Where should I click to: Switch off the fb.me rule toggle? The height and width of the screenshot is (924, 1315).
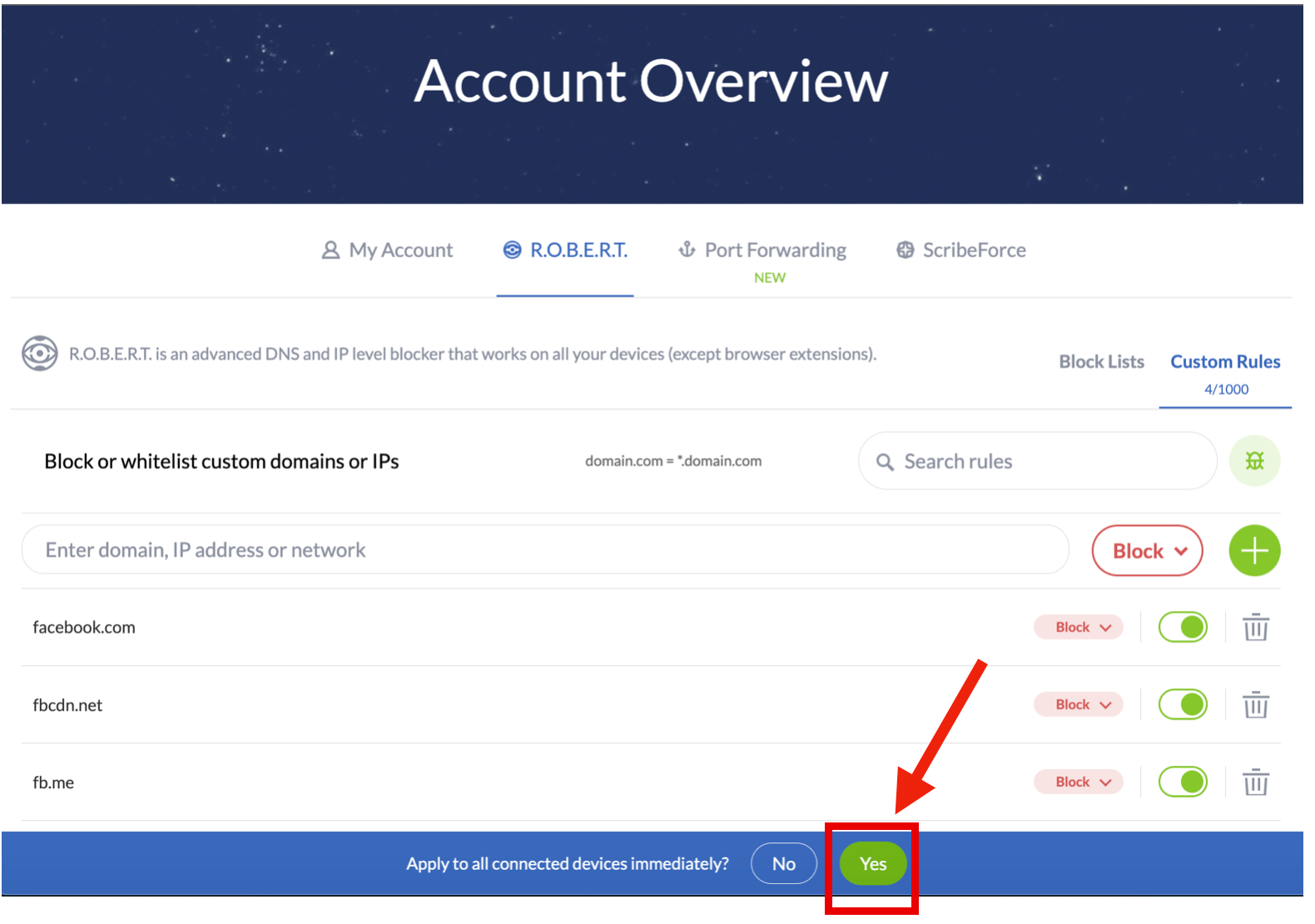[x=1182, y=782]
